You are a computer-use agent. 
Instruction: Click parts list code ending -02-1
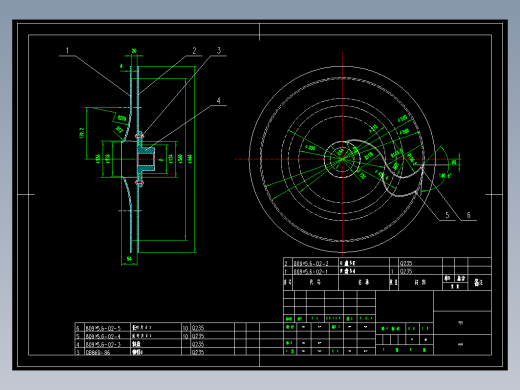point(311,271)
